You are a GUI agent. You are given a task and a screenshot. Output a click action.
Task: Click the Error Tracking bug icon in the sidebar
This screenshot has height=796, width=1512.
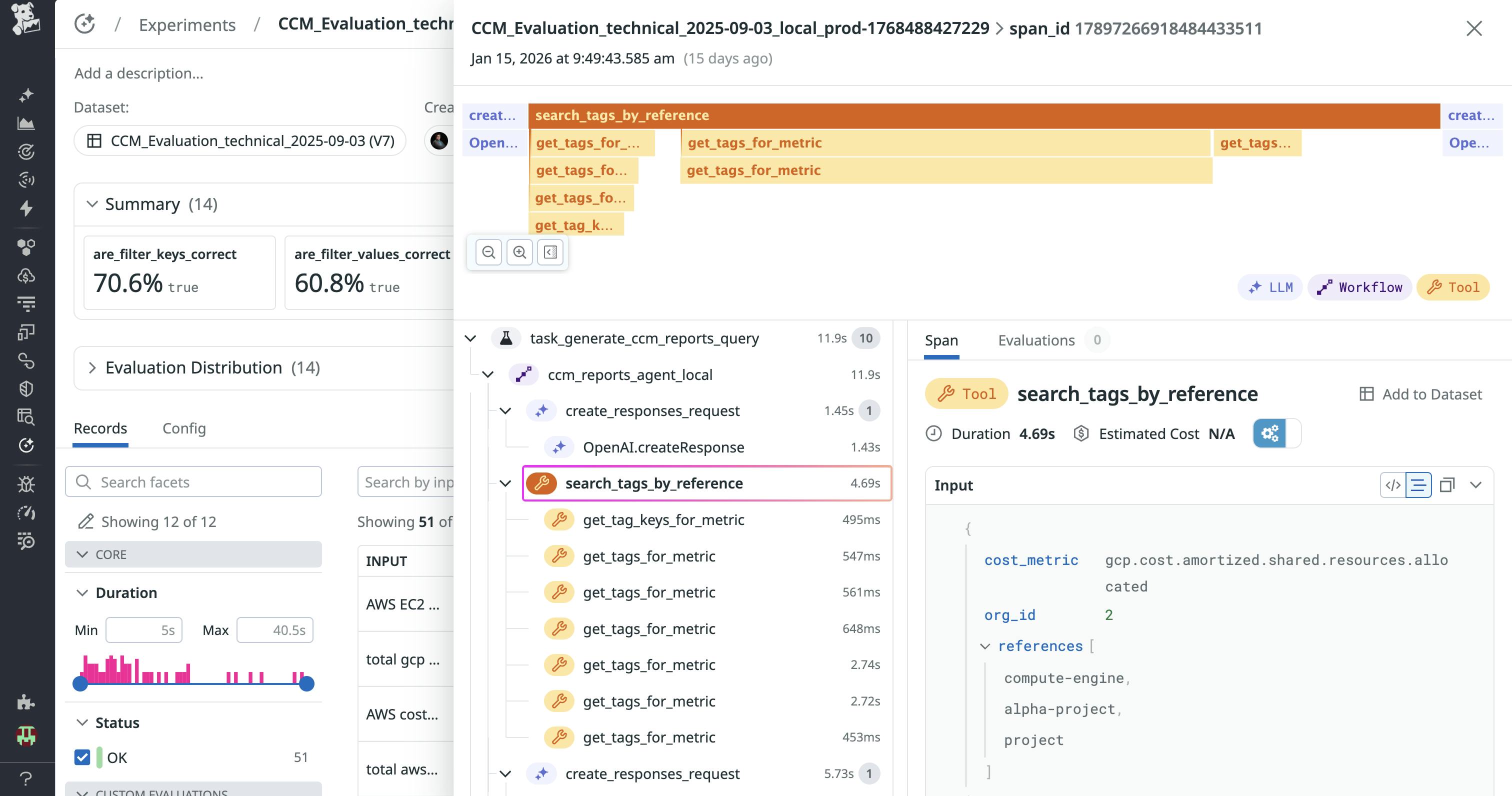[26, 484]
